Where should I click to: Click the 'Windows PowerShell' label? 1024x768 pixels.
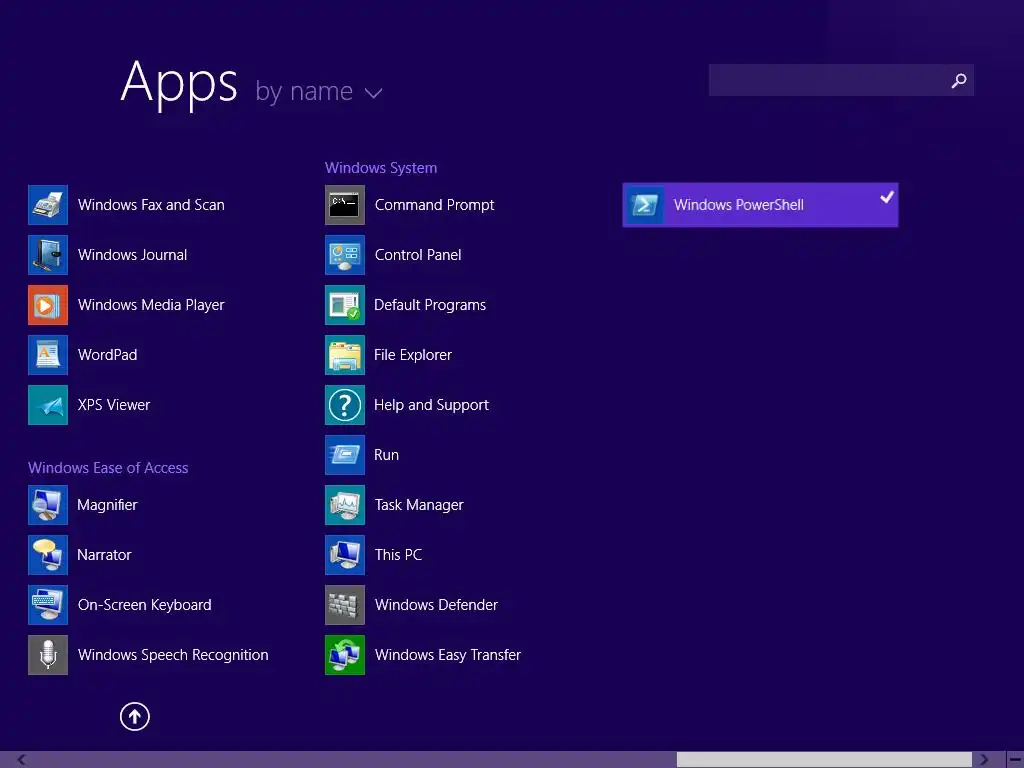(739, 205)
